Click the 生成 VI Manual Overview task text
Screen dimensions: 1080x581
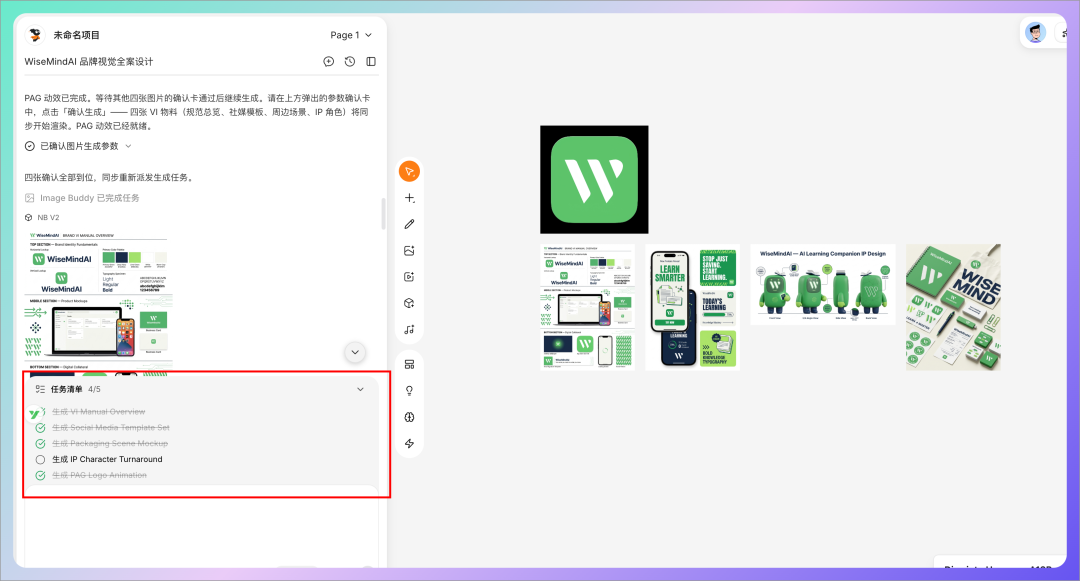[x=98, y=412]
